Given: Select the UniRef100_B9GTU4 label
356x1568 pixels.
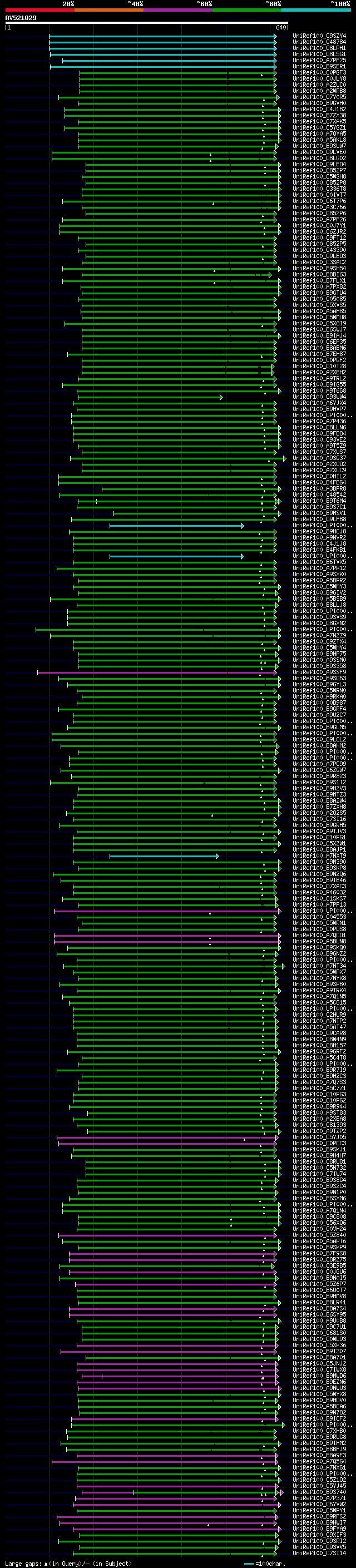Looking at the screenshot, I should [319, 293].
